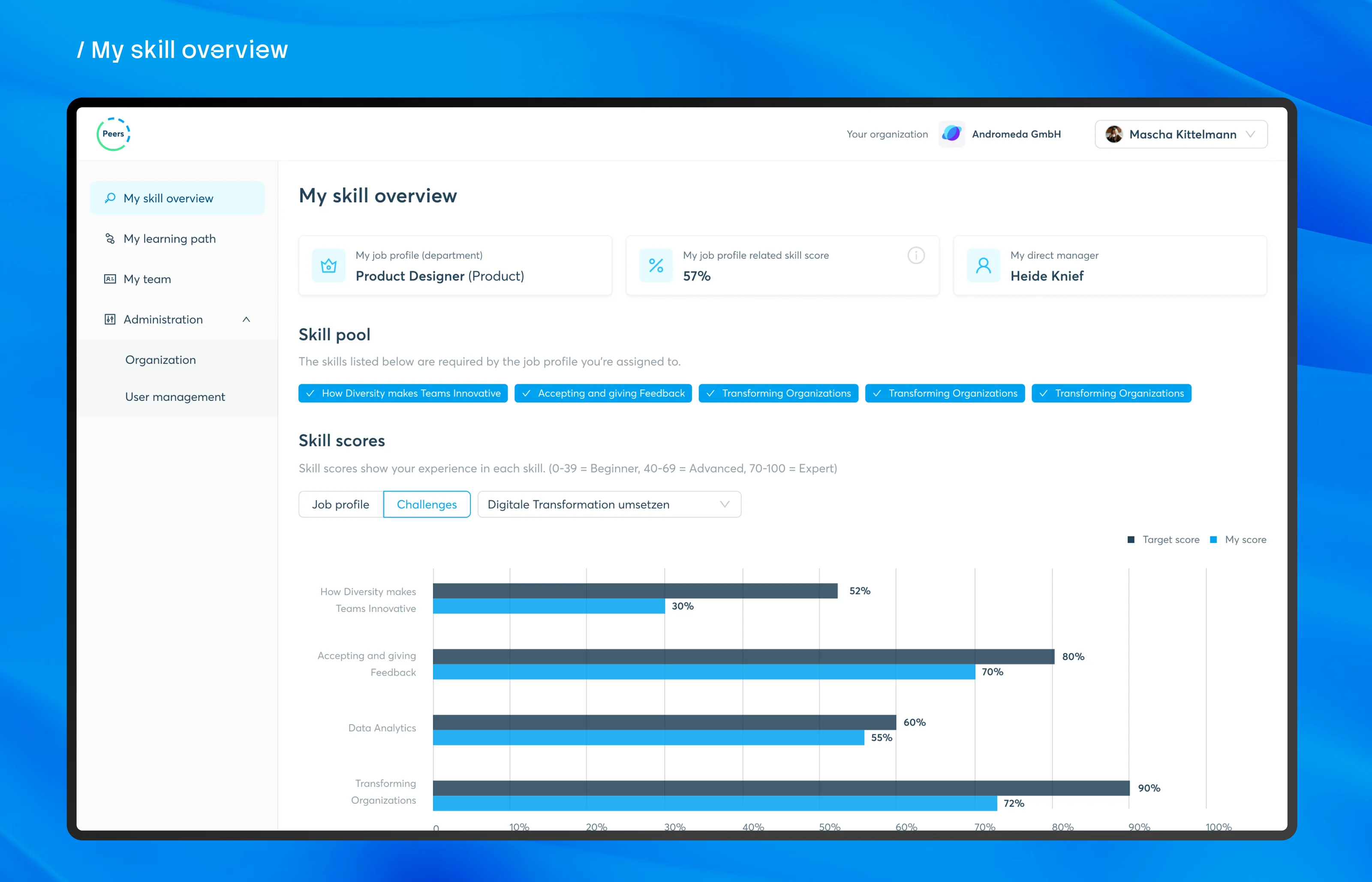
Task: Click checkmark on Accepting and giving Feedback tag
Action: click(526, 394)
